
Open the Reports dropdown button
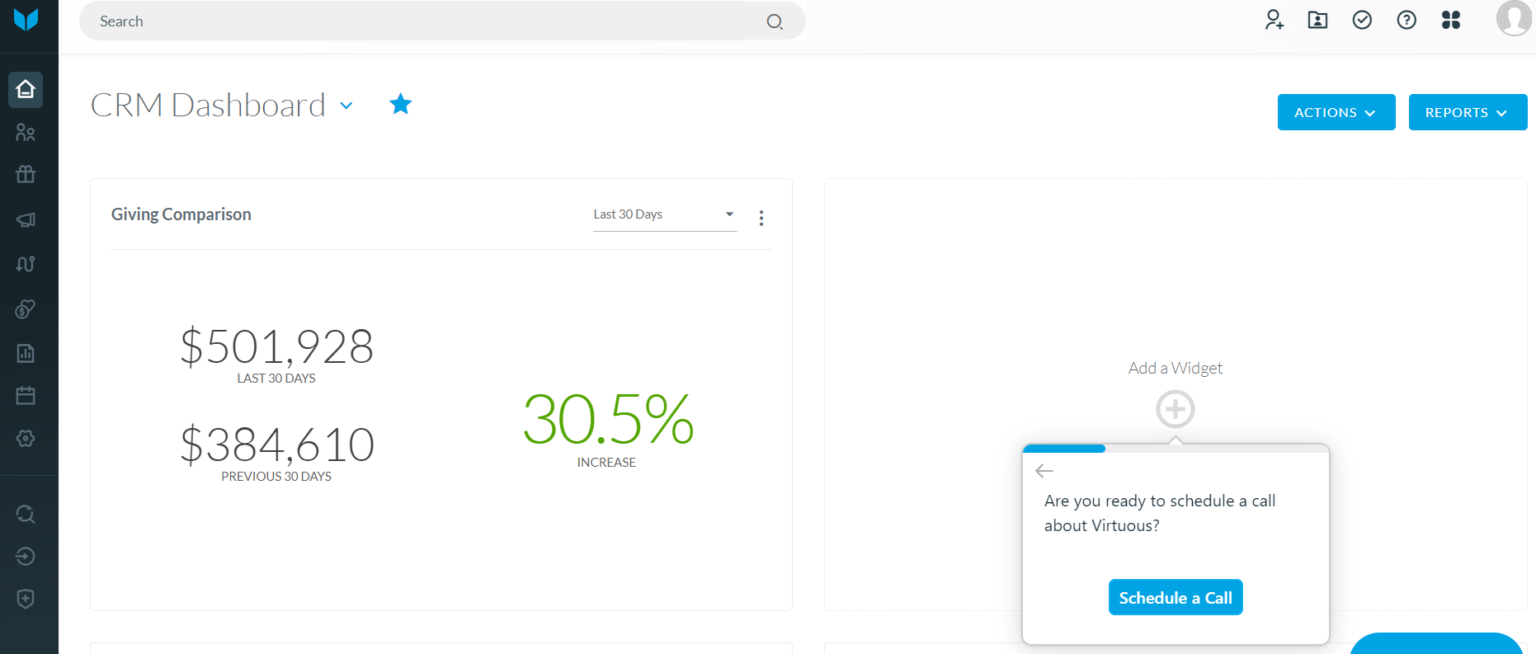1467,112
